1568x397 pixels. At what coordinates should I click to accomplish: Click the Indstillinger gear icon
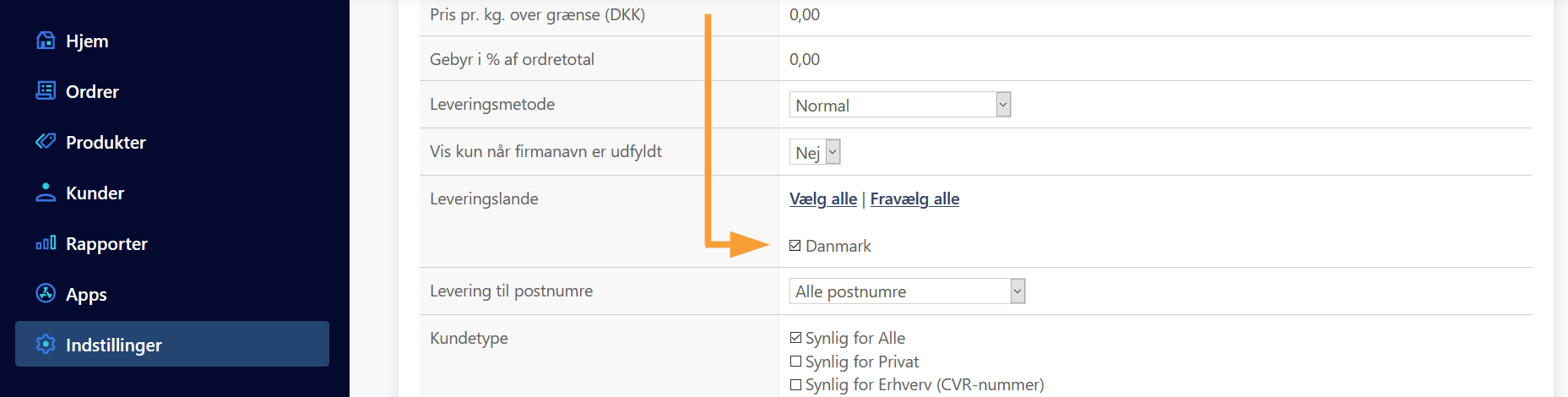tap(46, 345)
